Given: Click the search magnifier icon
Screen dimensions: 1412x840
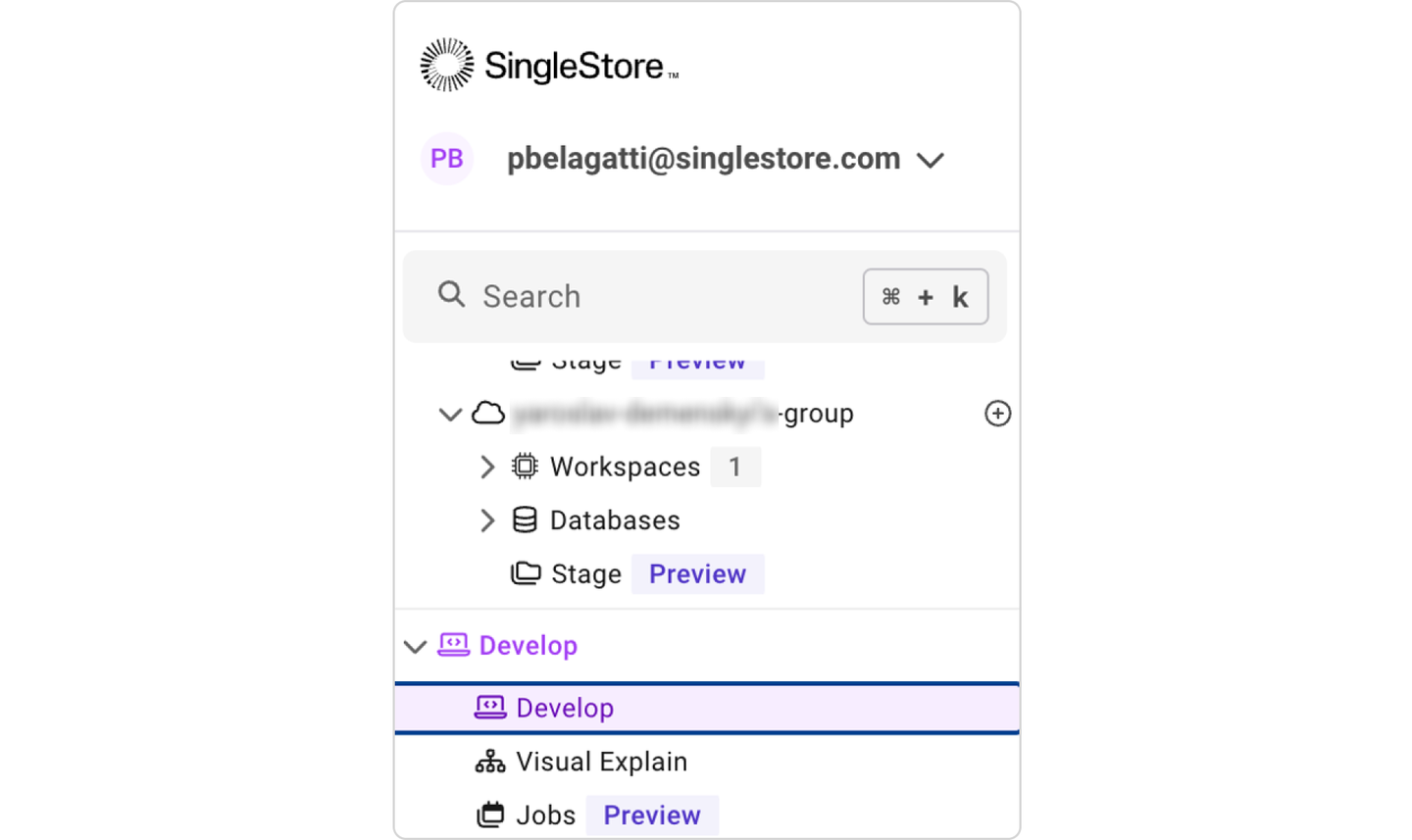Looking at the screenshot, I should click(x=451, y=294).
